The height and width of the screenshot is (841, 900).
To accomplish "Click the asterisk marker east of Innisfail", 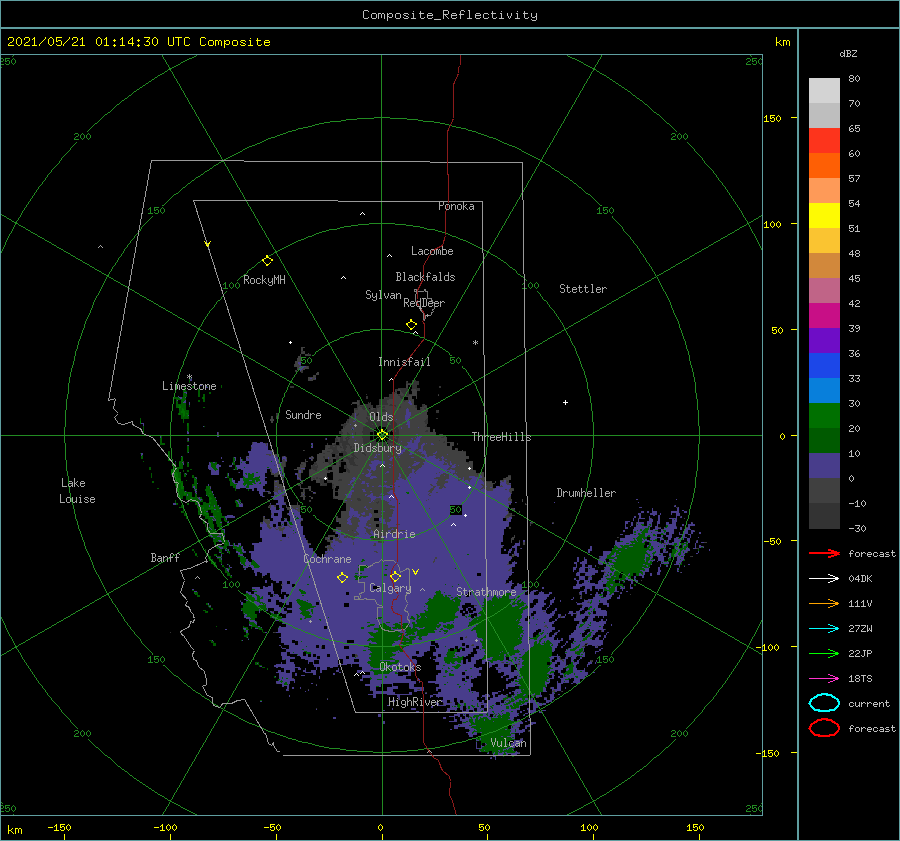I will [x=475, y=343].
